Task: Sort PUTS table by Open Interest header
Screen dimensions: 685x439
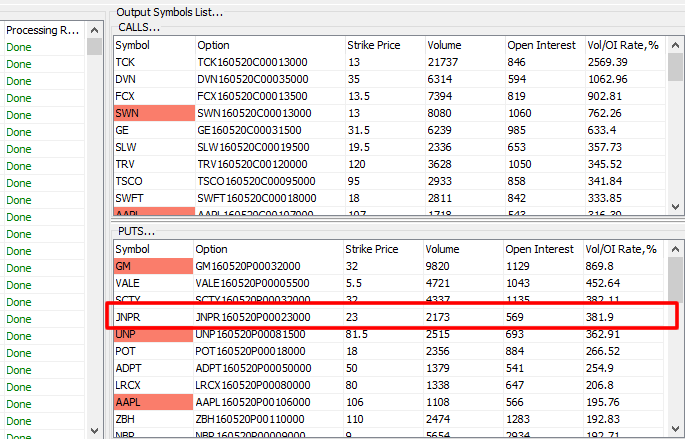Action: coord(543,249)
